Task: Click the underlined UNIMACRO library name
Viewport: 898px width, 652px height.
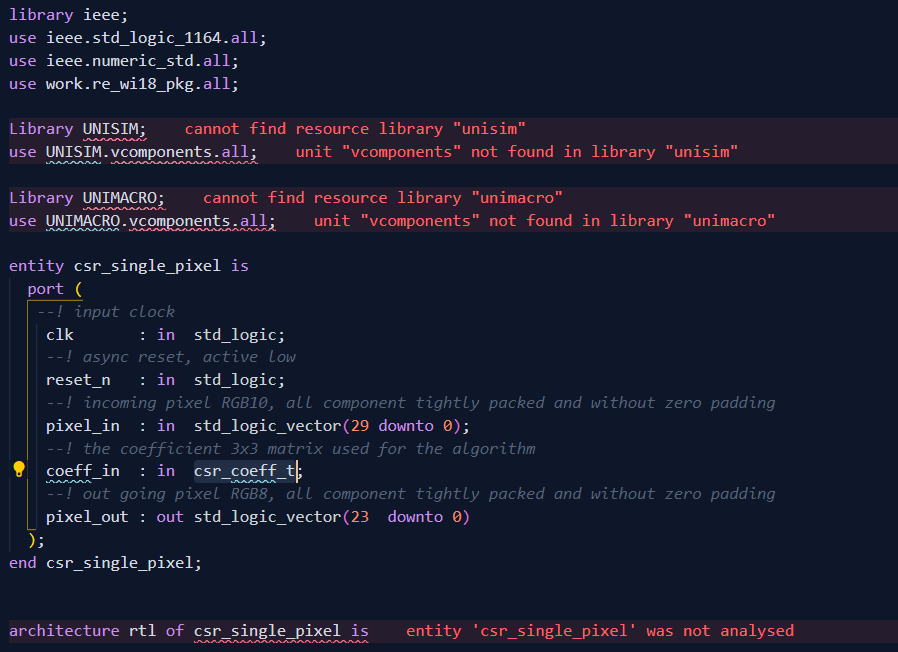Action: point(118,197)
